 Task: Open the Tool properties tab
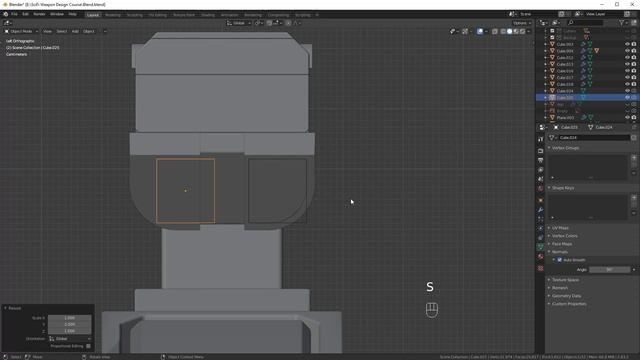(x=540, y=140)
